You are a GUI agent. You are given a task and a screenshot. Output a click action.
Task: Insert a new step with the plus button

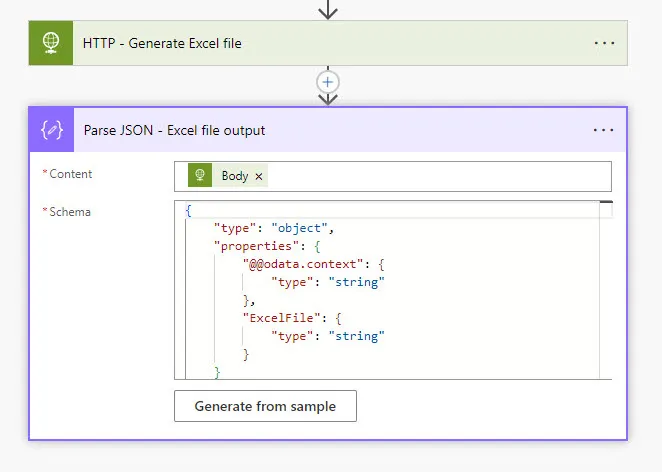pyautogui.click(x=328, y=82)
